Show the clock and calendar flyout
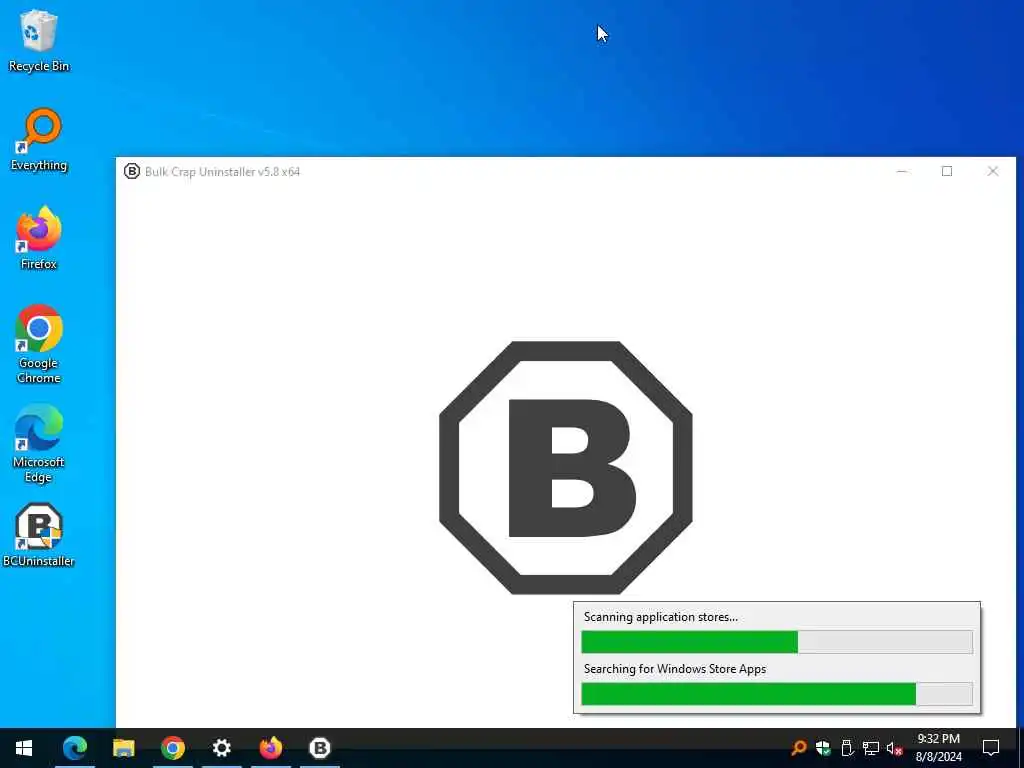1024x768 pixels. (x=938, y=748)
